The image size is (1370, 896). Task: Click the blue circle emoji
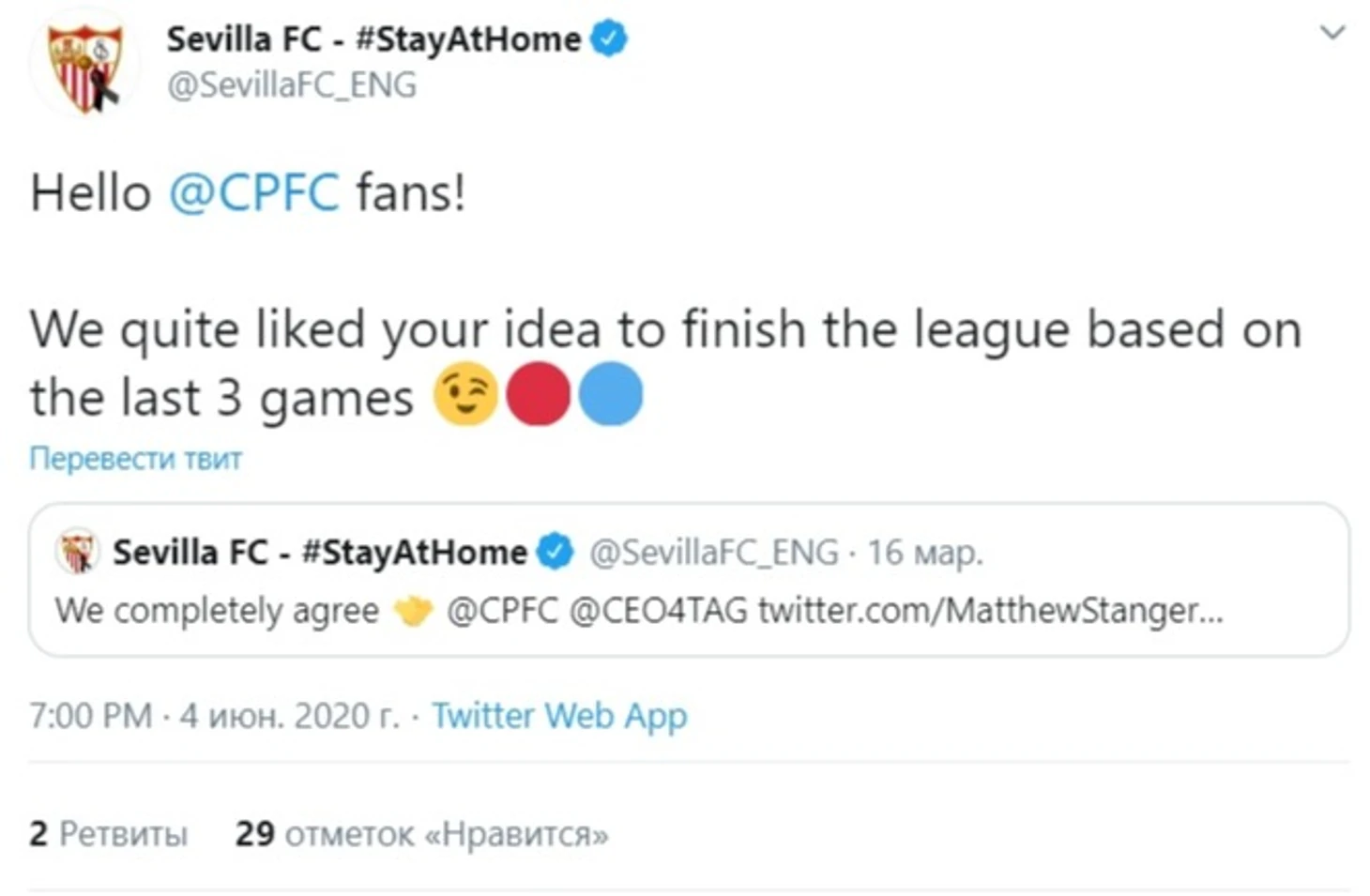point(611,394)
